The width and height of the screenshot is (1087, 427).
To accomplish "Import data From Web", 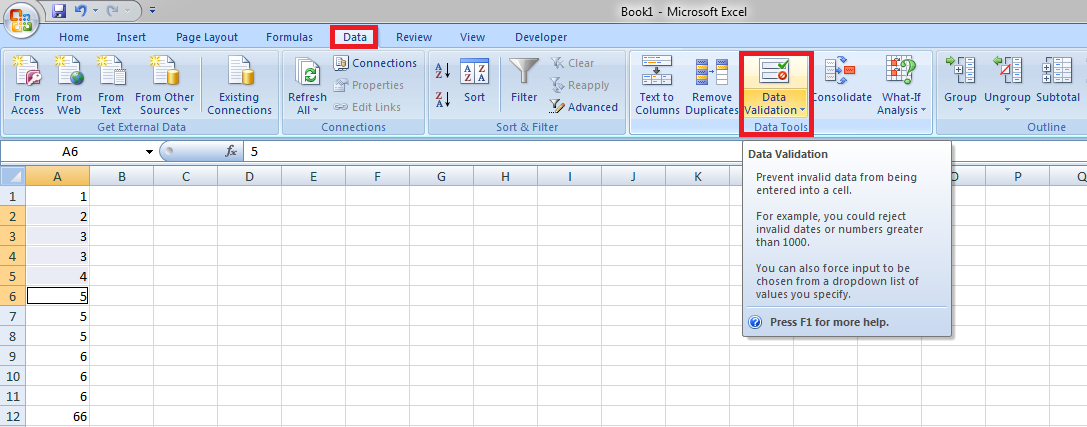I will [x=69, y=86].
